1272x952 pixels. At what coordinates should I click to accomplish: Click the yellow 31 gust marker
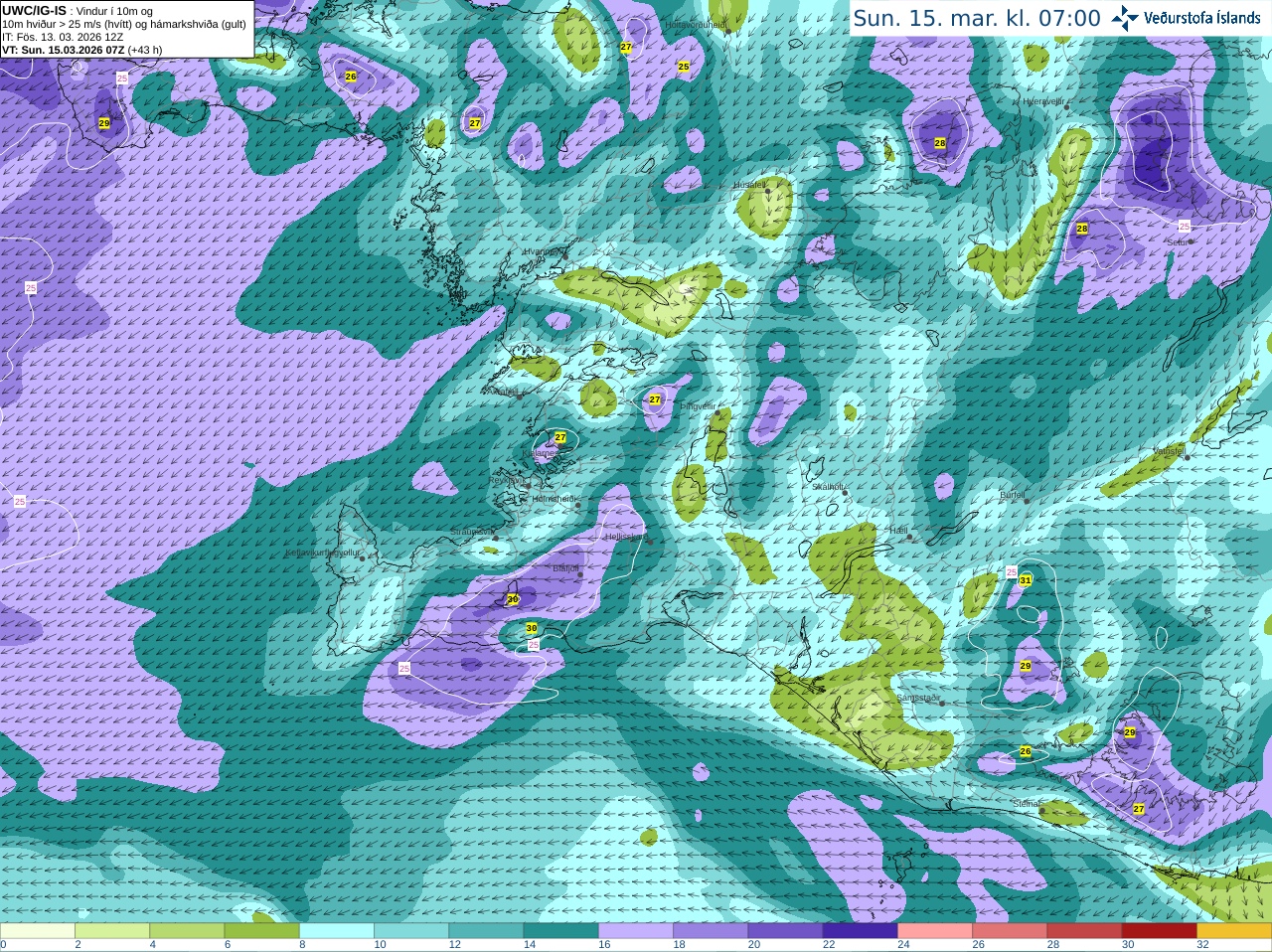1026,579
